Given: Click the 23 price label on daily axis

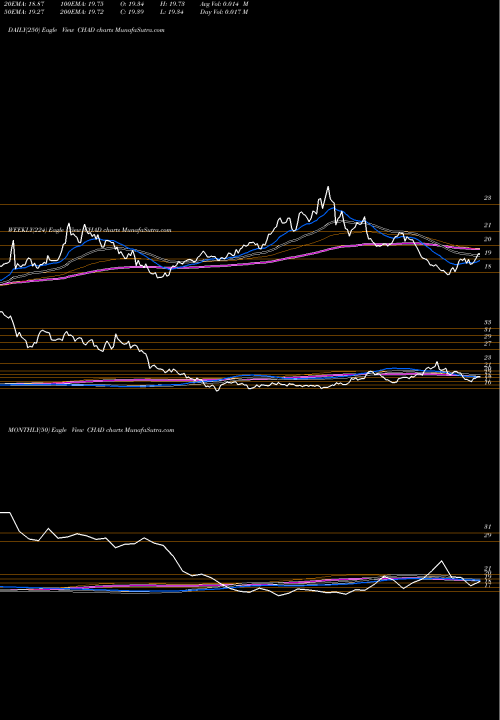Looking at the screenshot, I should coord(487,198).
